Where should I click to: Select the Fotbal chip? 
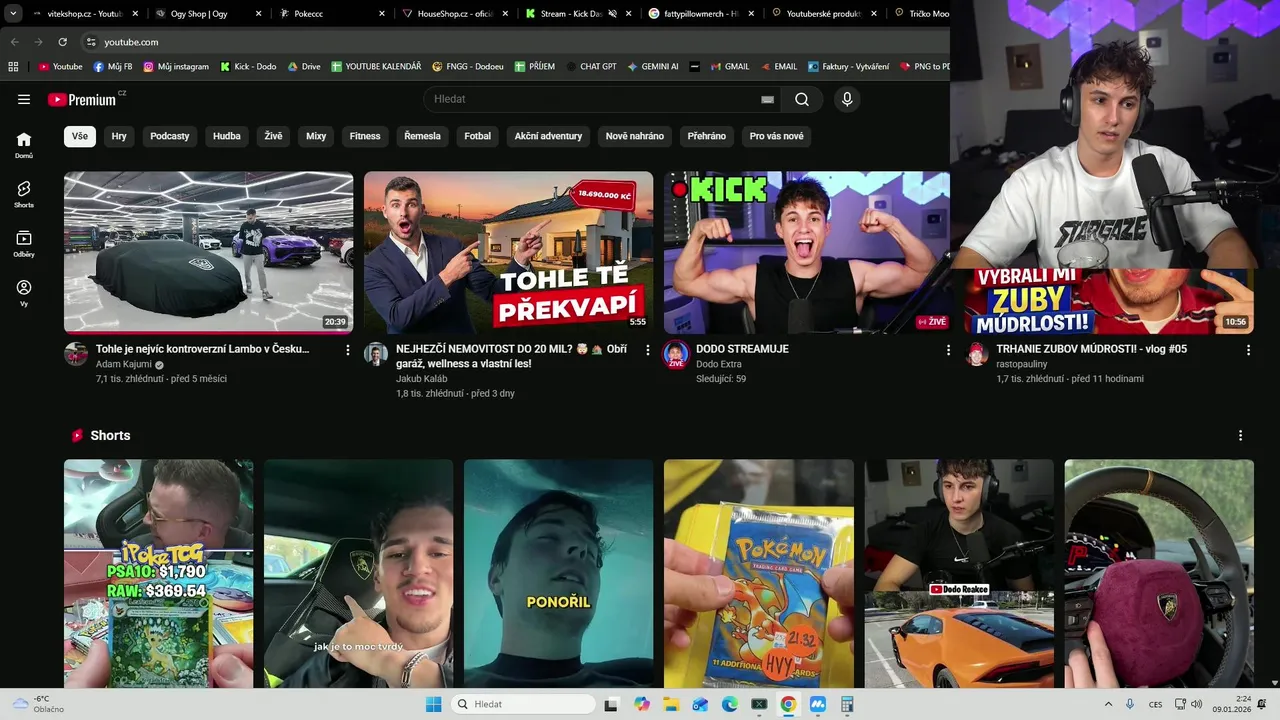478,136
